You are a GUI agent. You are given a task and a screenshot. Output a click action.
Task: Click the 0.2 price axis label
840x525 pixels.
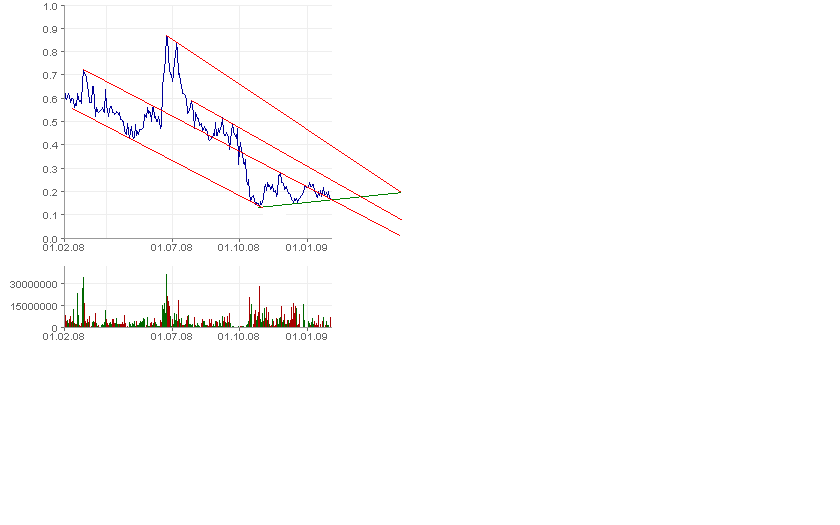pyautogui.click(x=50, y=192)
